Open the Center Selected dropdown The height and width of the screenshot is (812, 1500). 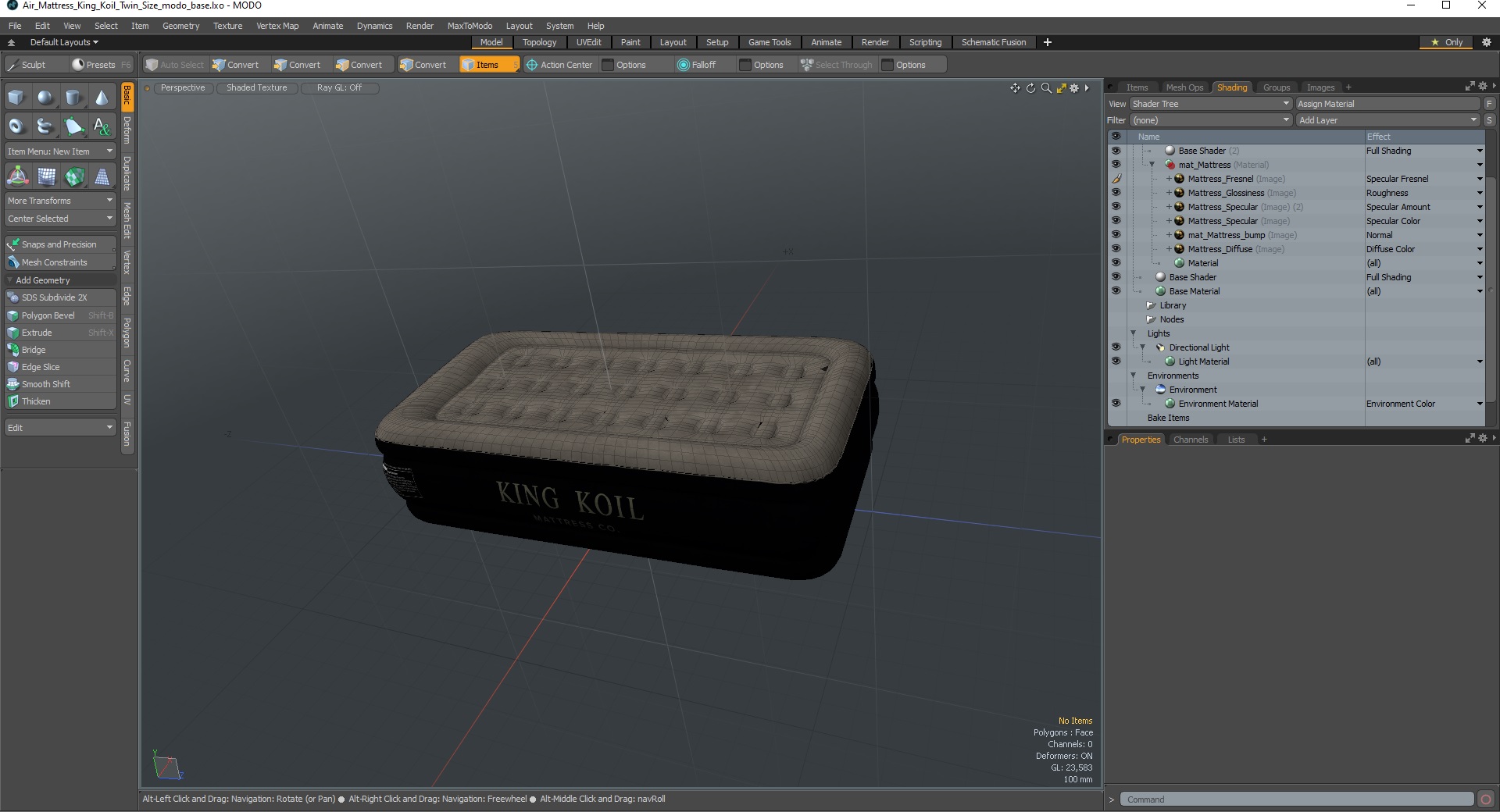pyautogui.click(x=60, y=219)
